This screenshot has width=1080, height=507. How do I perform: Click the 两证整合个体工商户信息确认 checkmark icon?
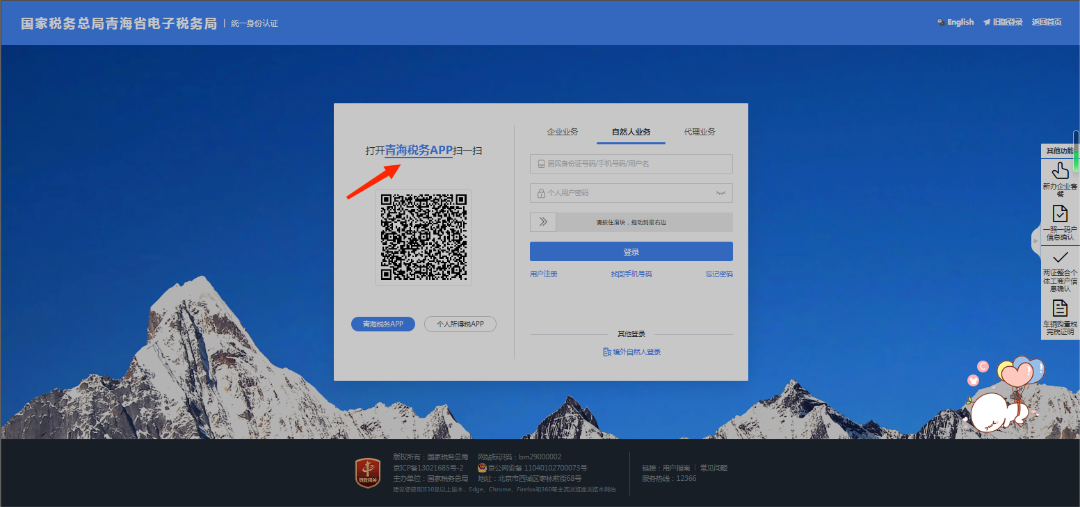1060,258
